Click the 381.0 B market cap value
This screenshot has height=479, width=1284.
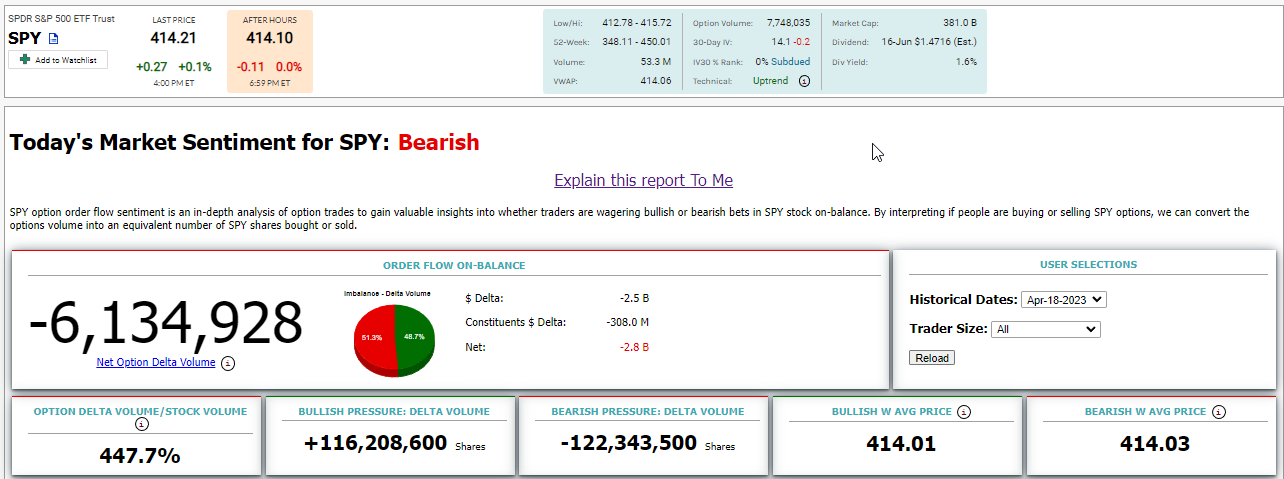point(959,22)
